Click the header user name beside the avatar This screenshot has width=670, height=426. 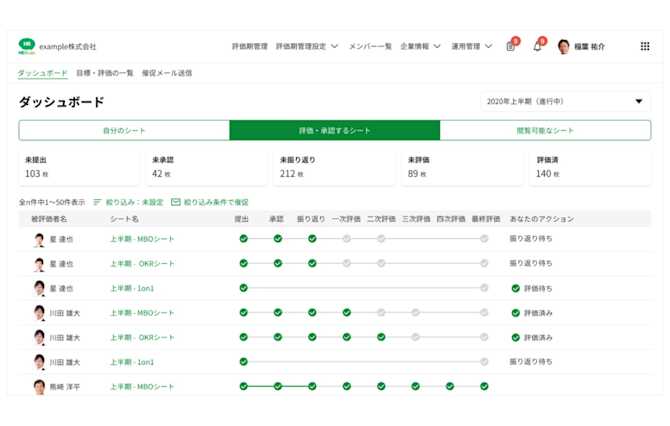pyautogui.click(x=589, y=47)
